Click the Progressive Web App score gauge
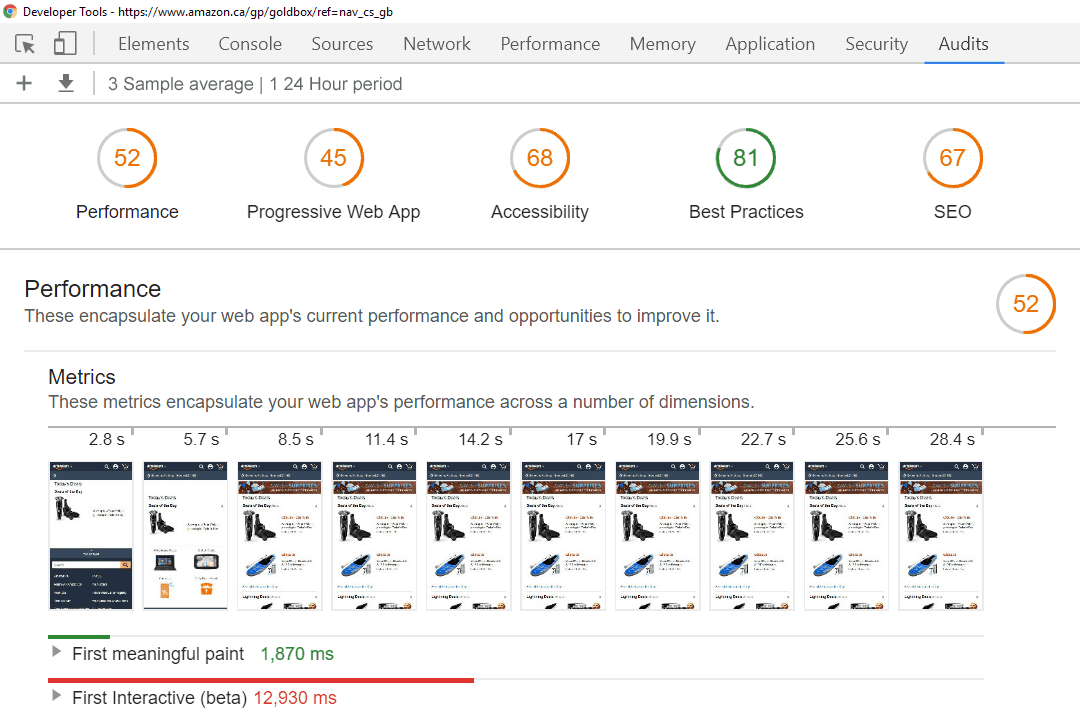1080x715 pixels. (x=333, y=158)
